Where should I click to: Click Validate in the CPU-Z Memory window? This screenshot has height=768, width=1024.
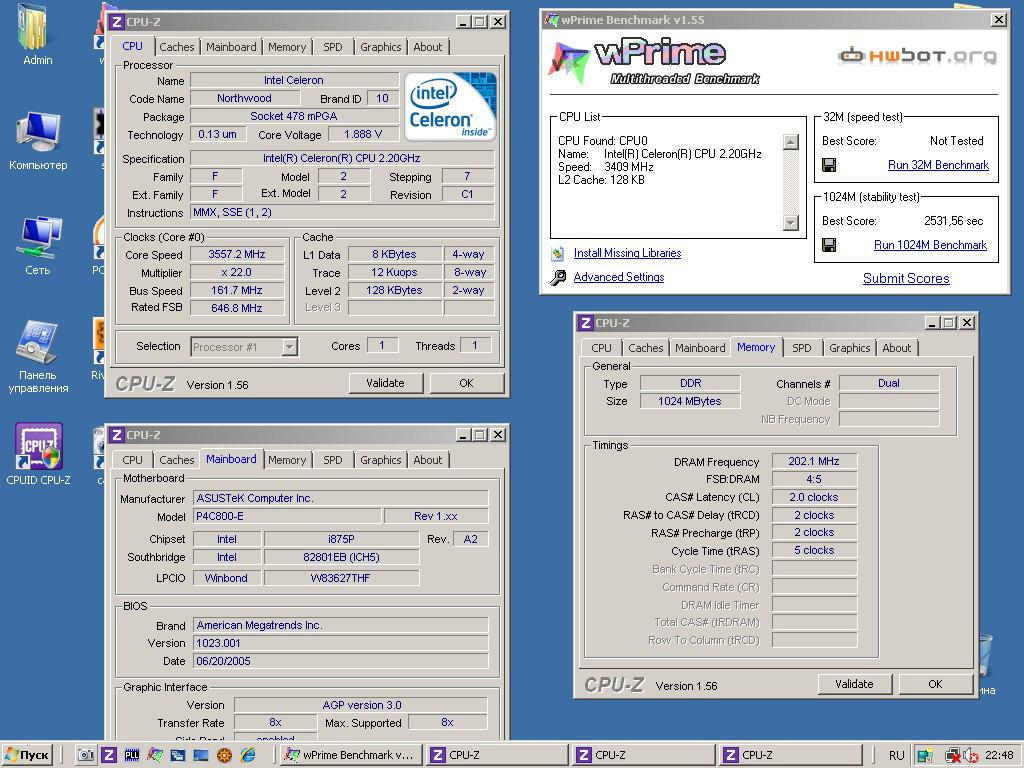(854, 684)
